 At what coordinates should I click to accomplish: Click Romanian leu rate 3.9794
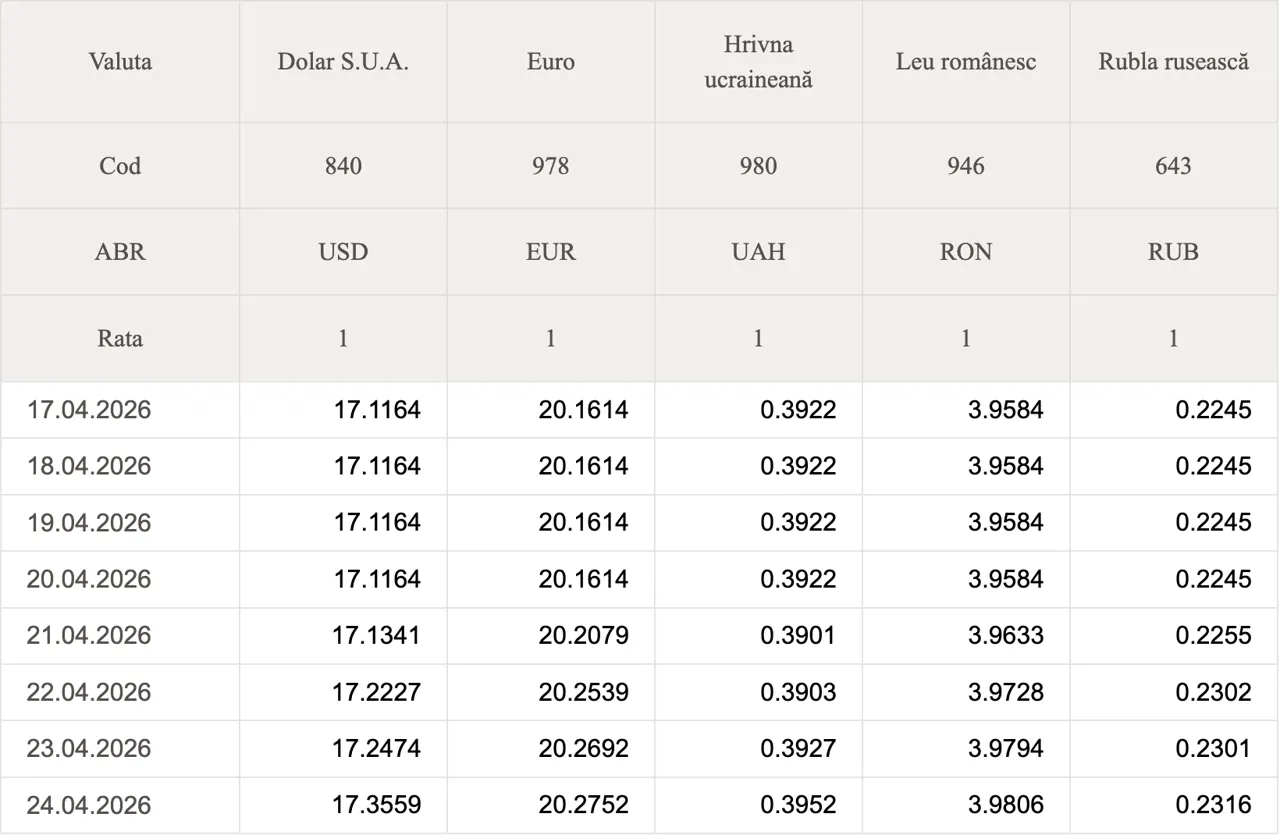point(1006,749)
